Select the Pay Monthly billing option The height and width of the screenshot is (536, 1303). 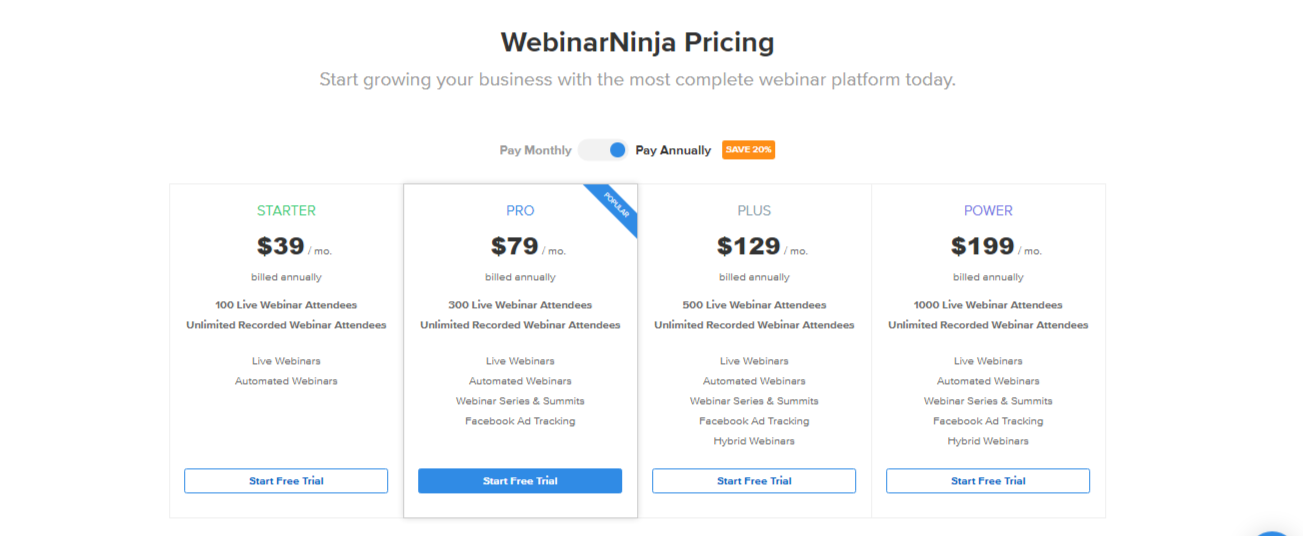(536, 150)
